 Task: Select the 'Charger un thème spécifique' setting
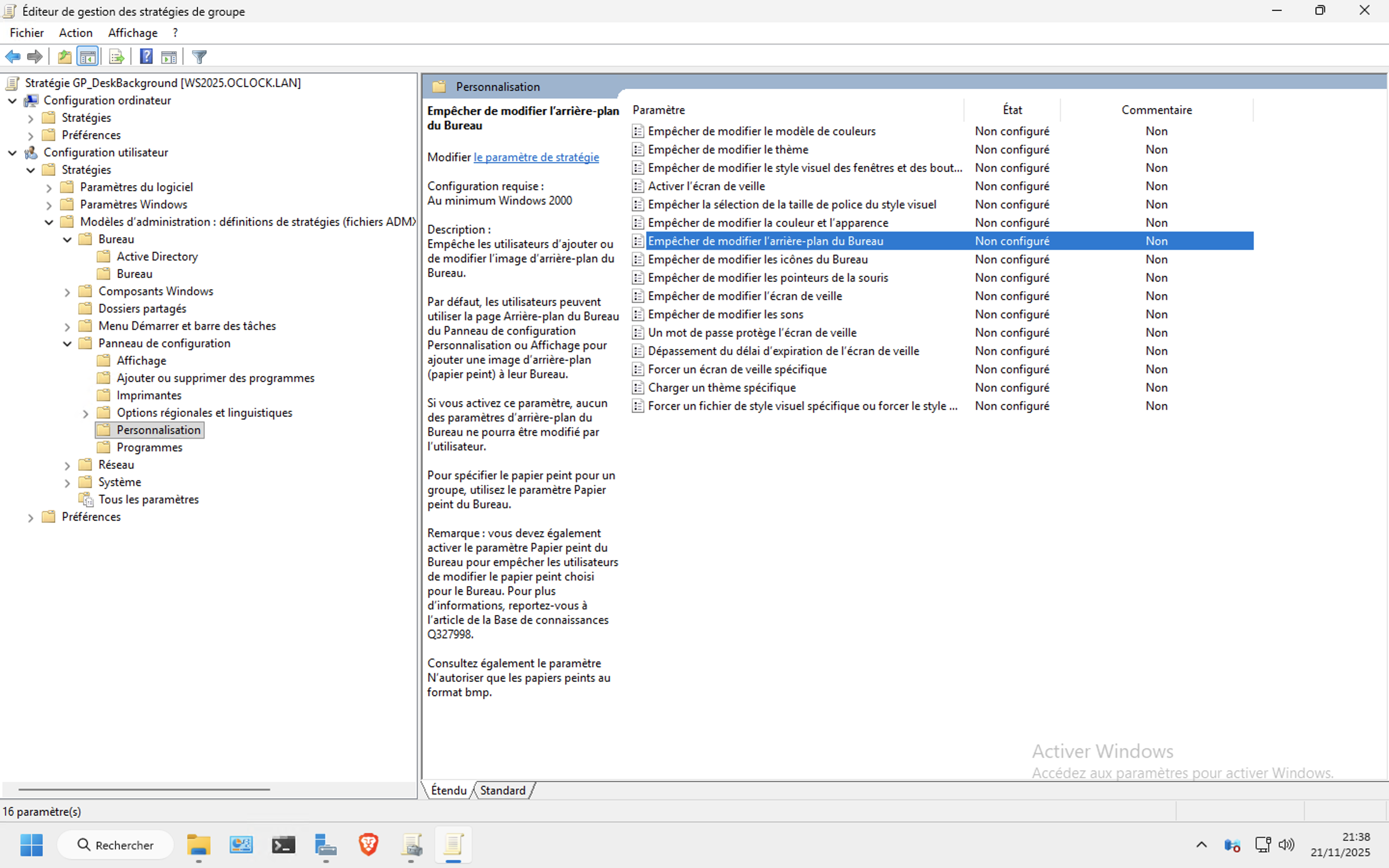click(722, 388)
